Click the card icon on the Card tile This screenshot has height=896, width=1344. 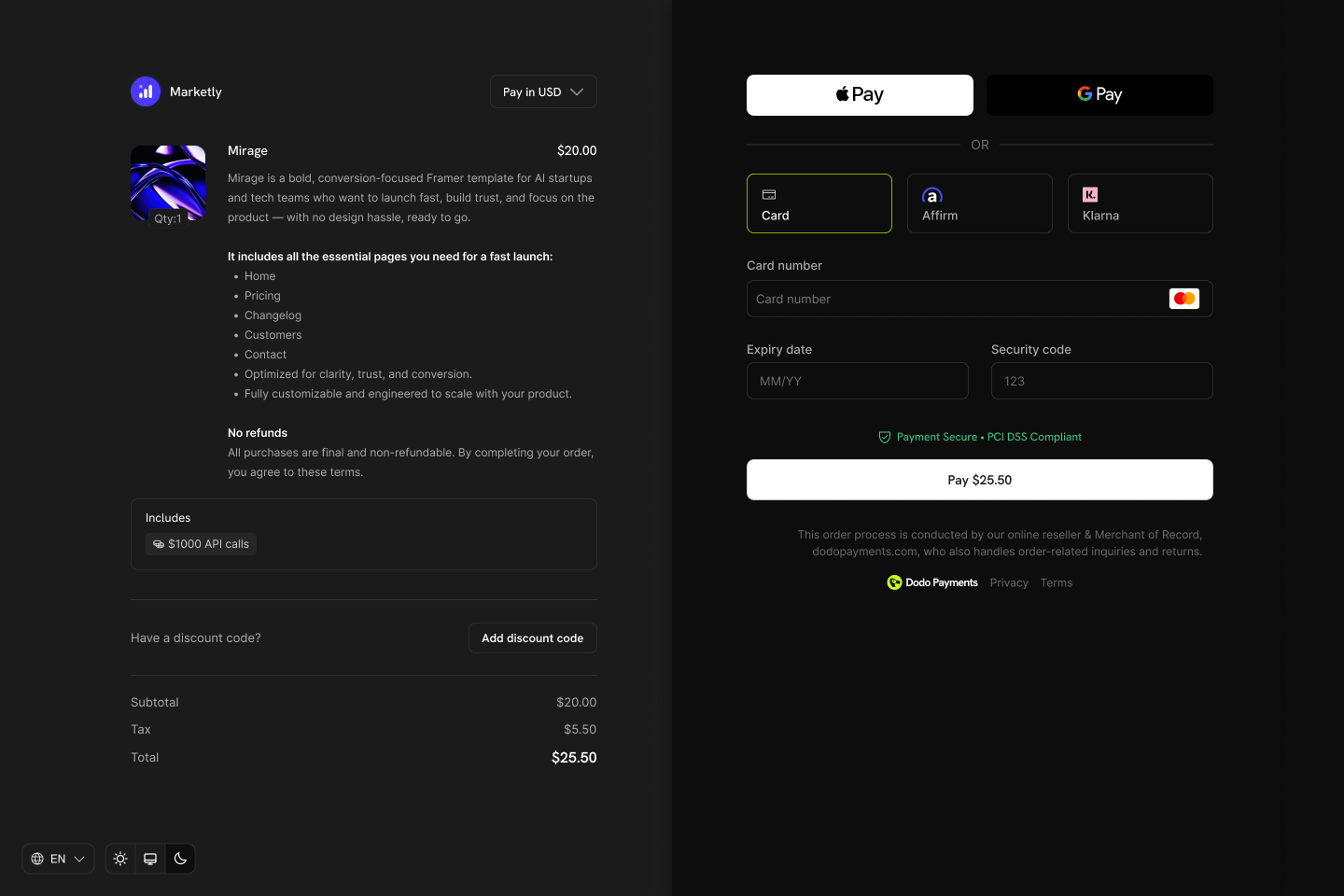[769, 194]
